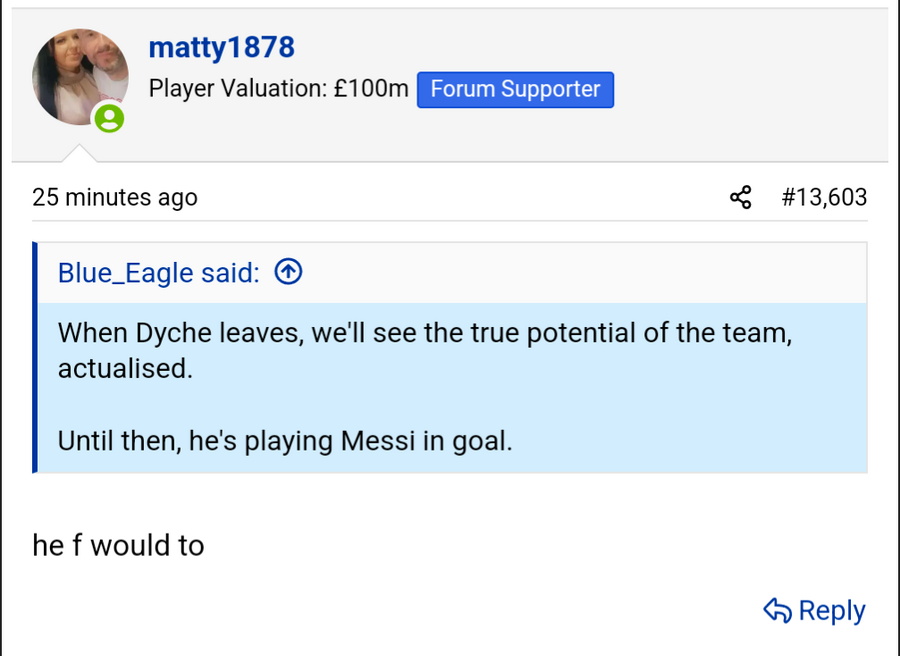The image size is (900, 656).
Task: Reply to matty1878's post
Action: 814,610
